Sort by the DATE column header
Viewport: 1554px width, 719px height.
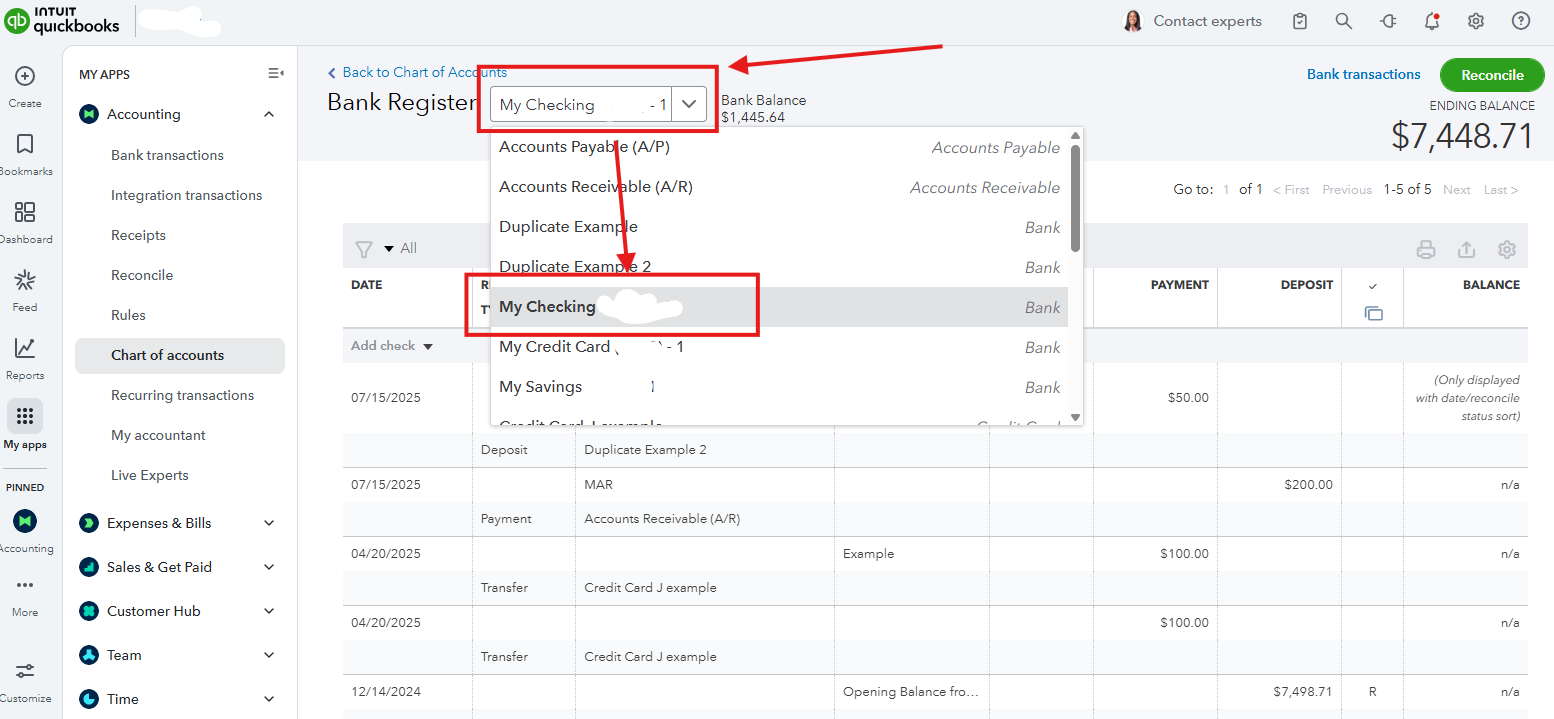point(367,285)
